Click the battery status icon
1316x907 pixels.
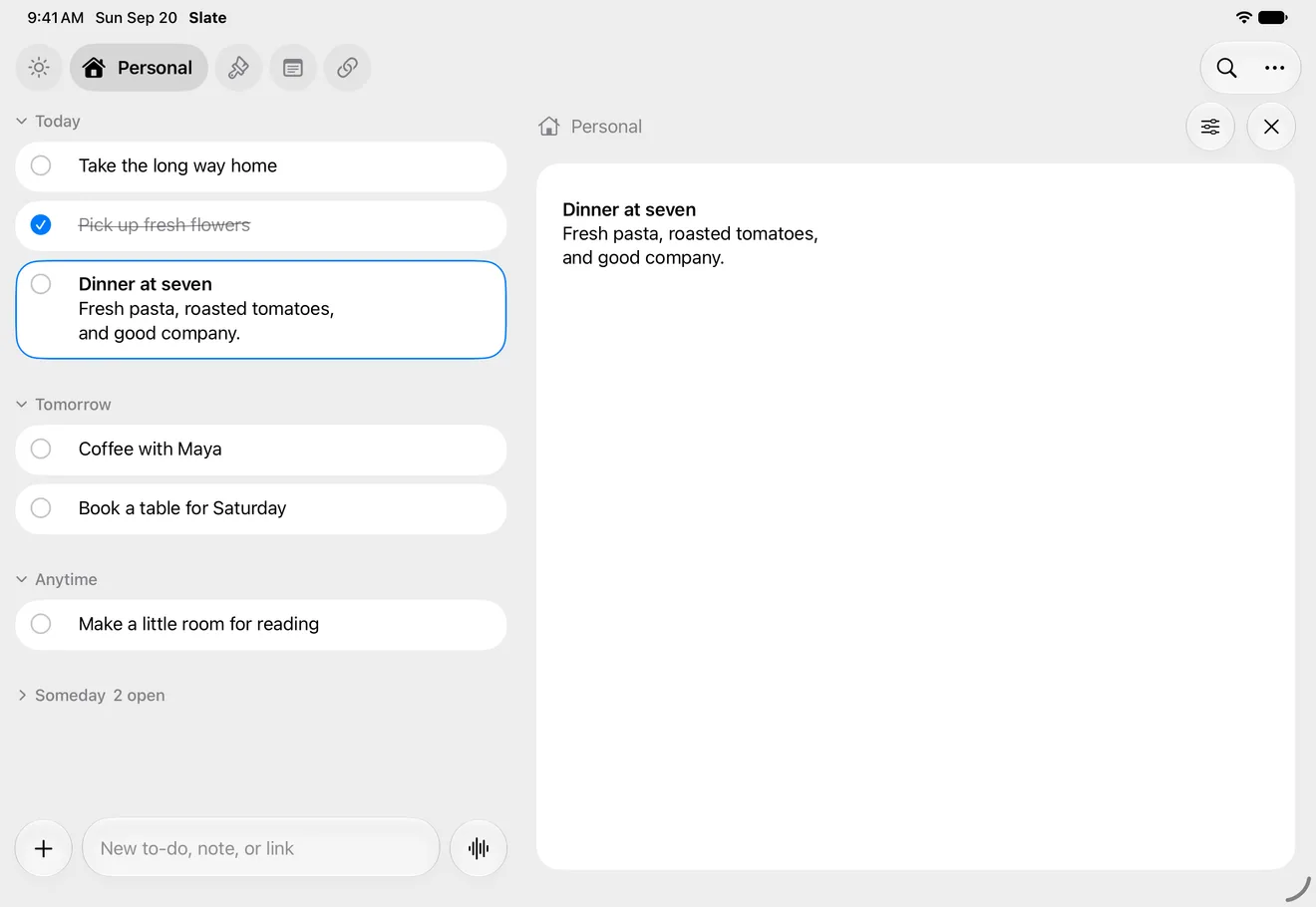pyautogui.click(x=1273, y=17)
